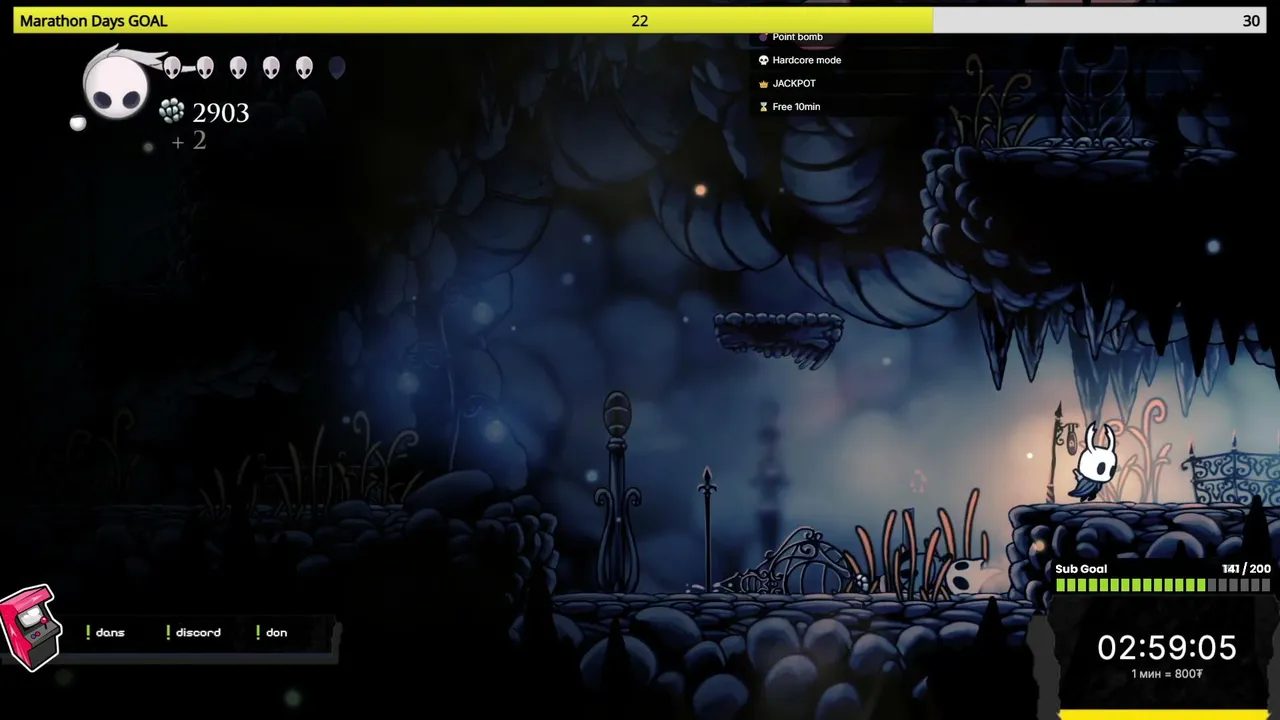This screenshot has height=720, width=1280.
Task: Click the !discord chat command
Action: [x=193, y=632]
